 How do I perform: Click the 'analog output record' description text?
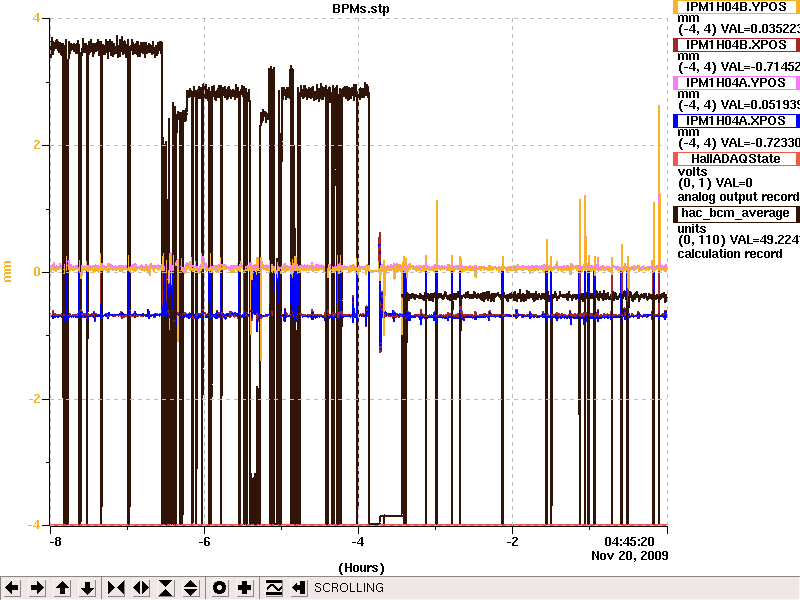[738, 197]
